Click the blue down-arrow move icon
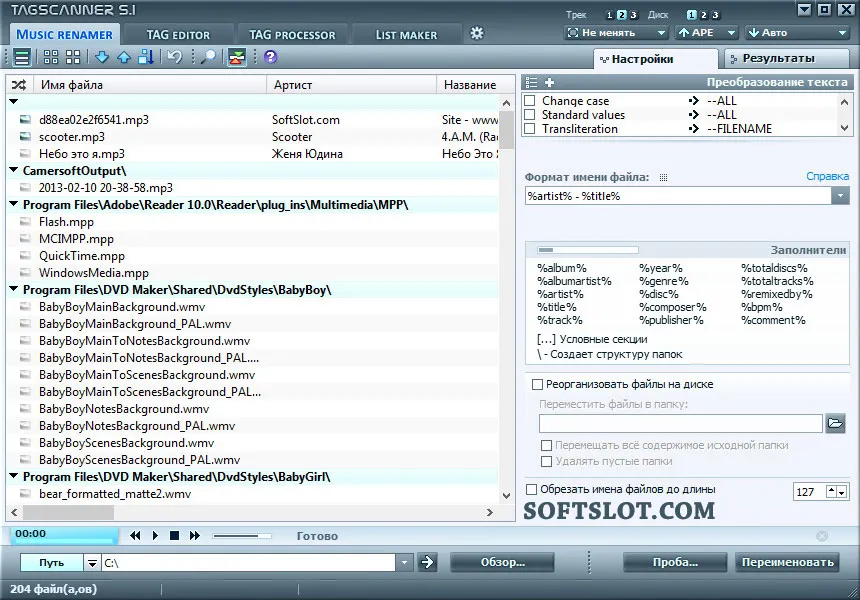860x600 pixels. 101,57
